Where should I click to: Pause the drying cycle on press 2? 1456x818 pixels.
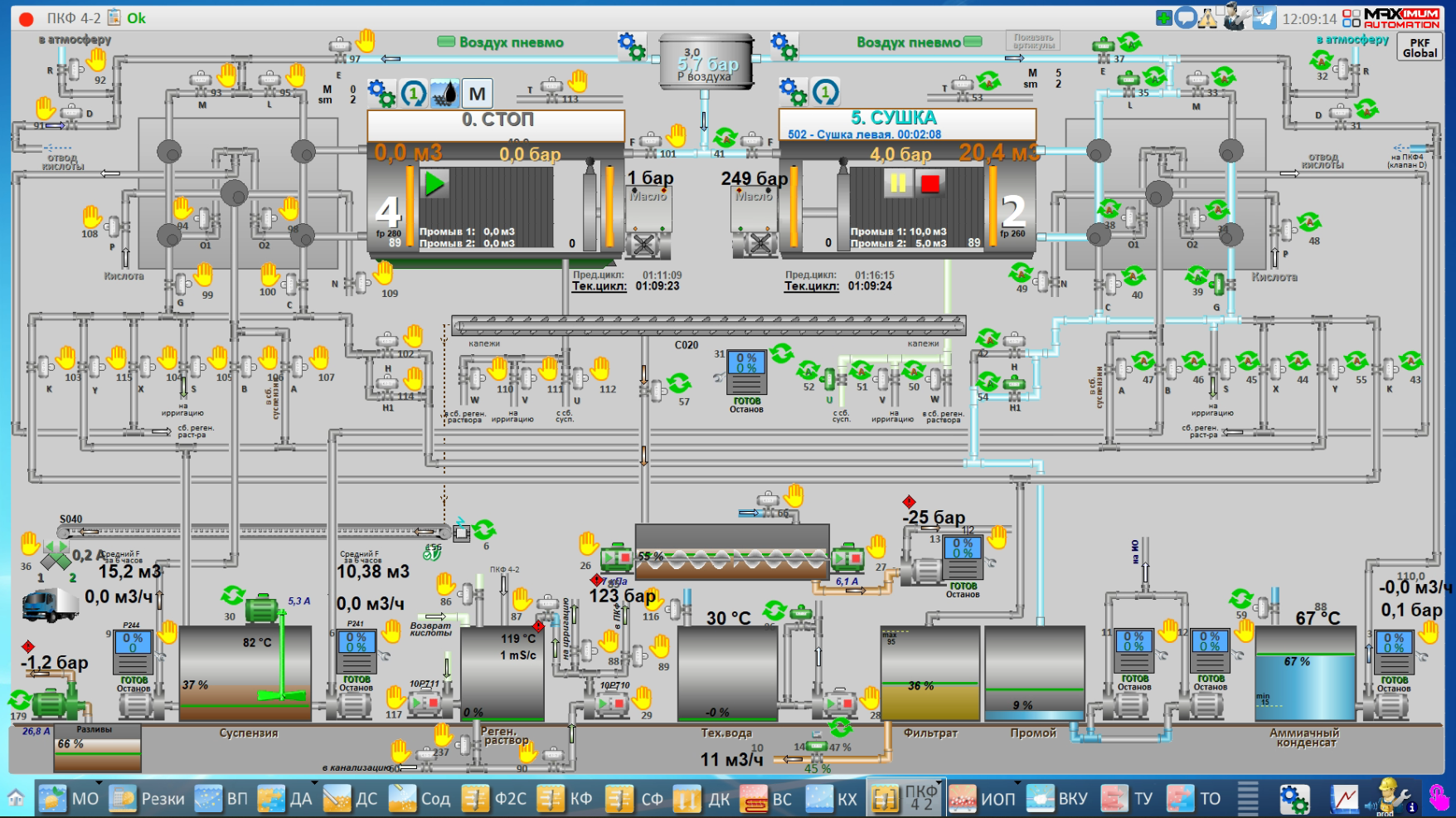tap(898, 183)
